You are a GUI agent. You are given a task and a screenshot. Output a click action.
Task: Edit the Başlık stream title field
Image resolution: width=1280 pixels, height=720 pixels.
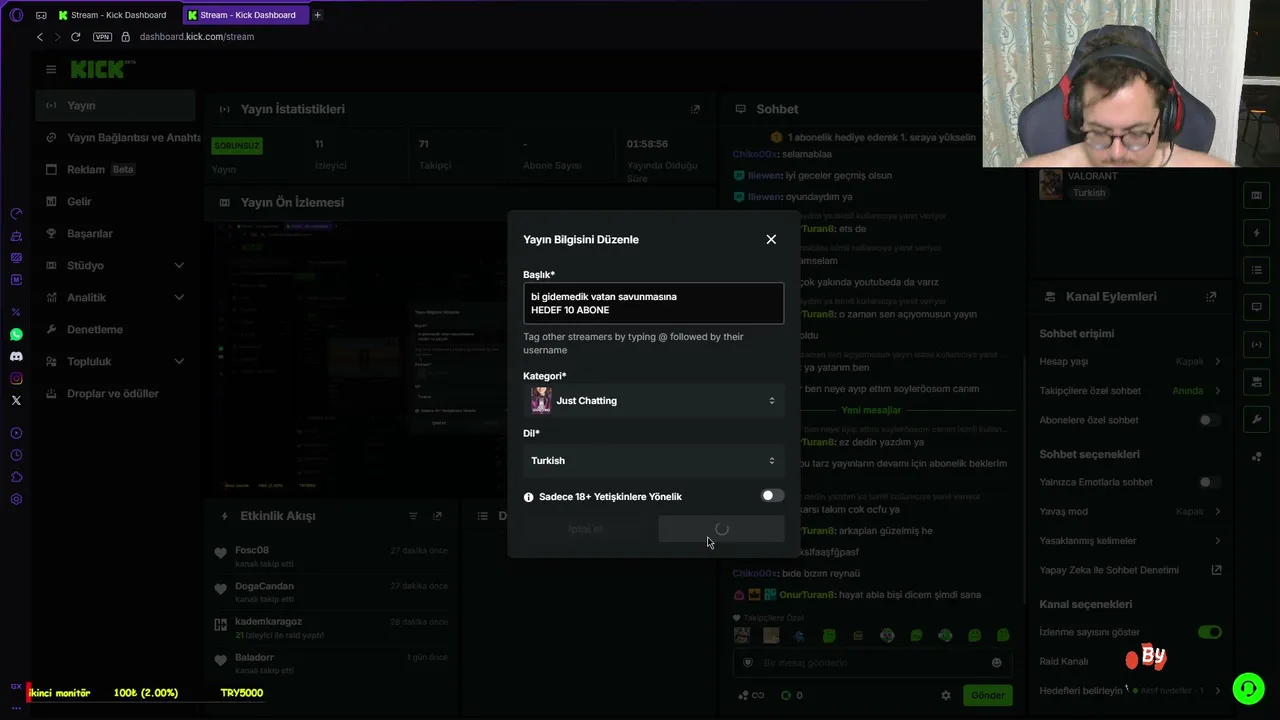click(x=653, y=303)
